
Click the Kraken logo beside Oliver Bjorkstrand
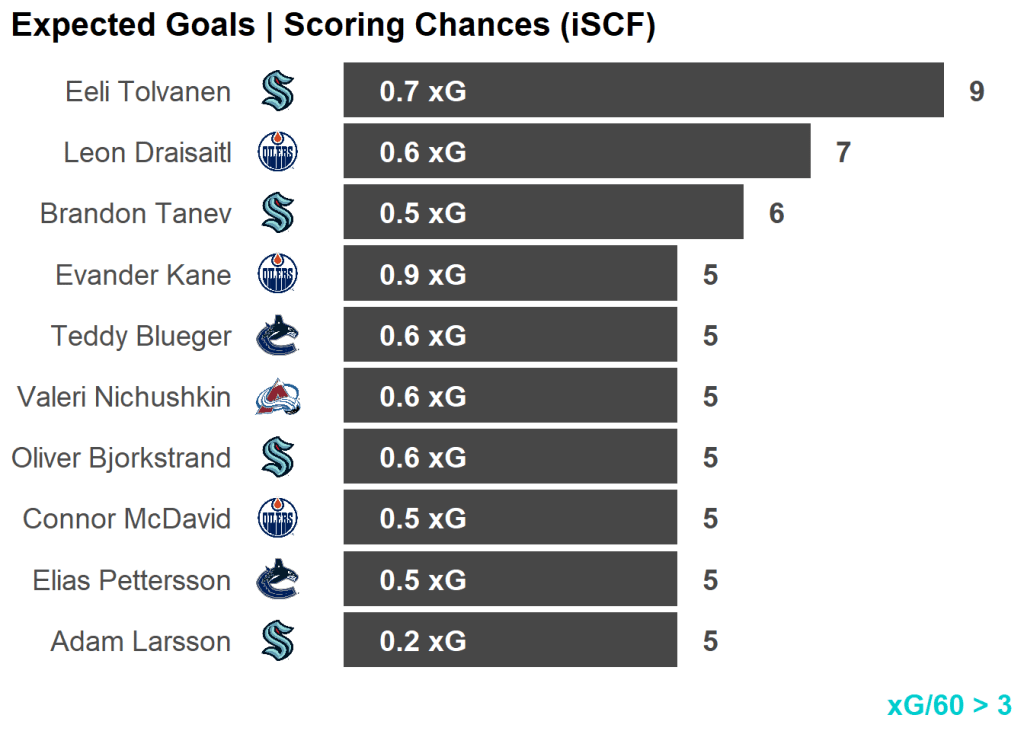click(x=277, y=458)
